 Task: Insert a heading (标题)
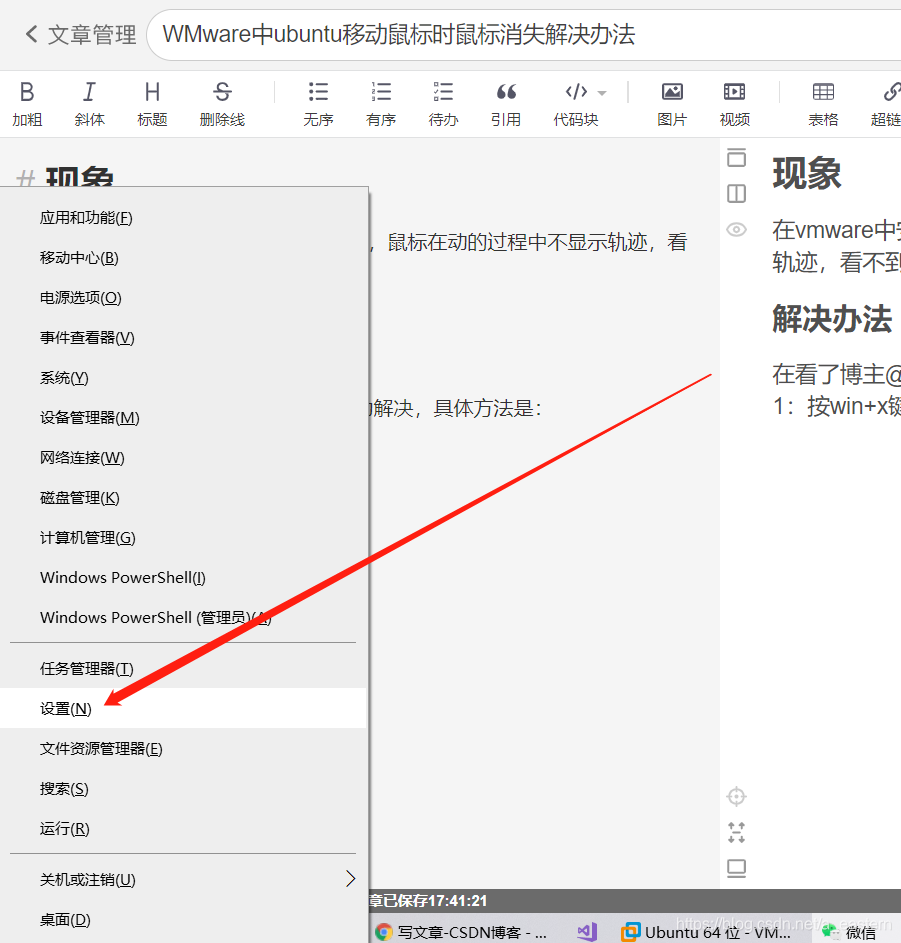coord(152,104)
